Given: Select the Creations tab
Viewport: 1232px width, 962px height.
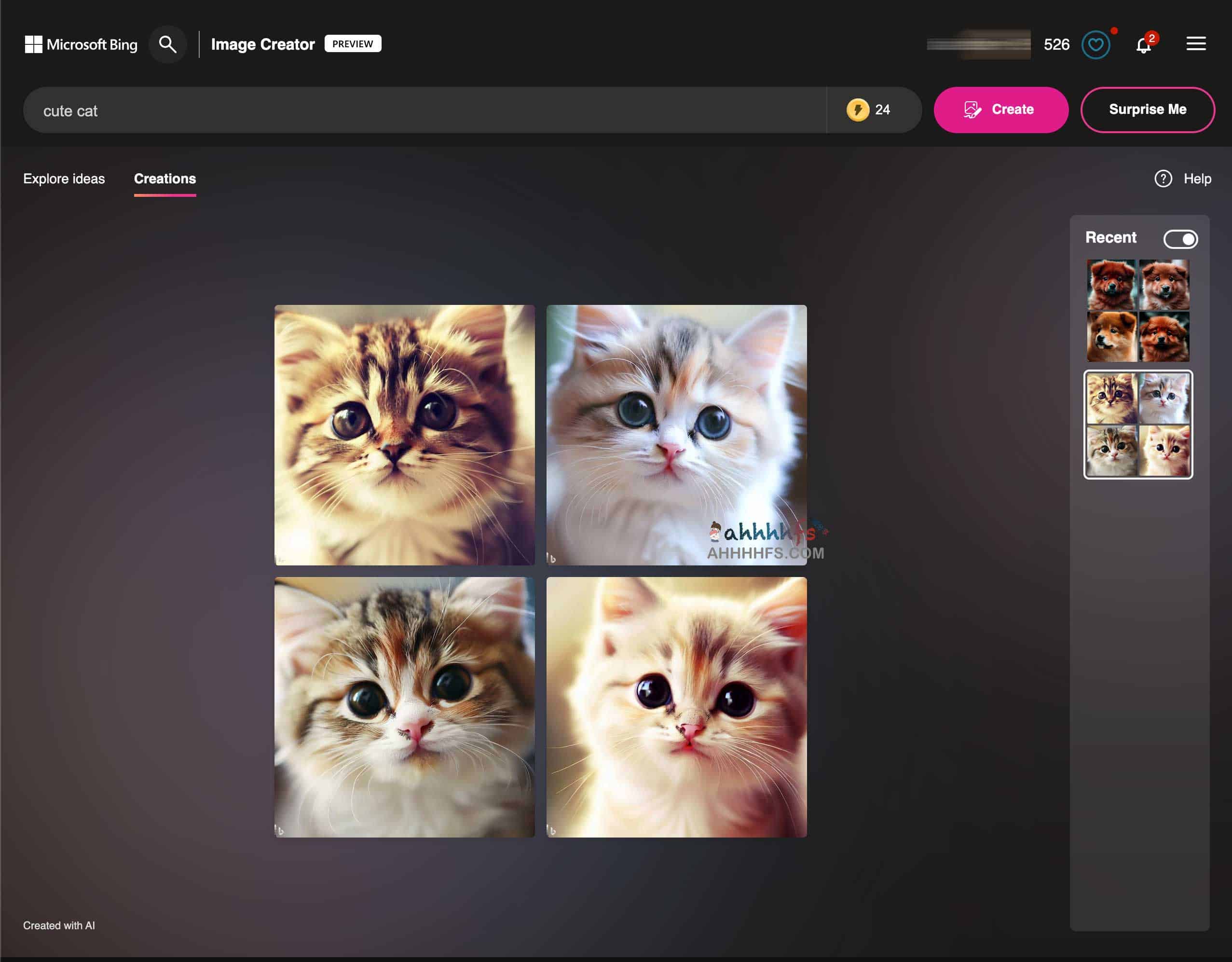Looking at the screenshot, I should (x=165, y=179).
